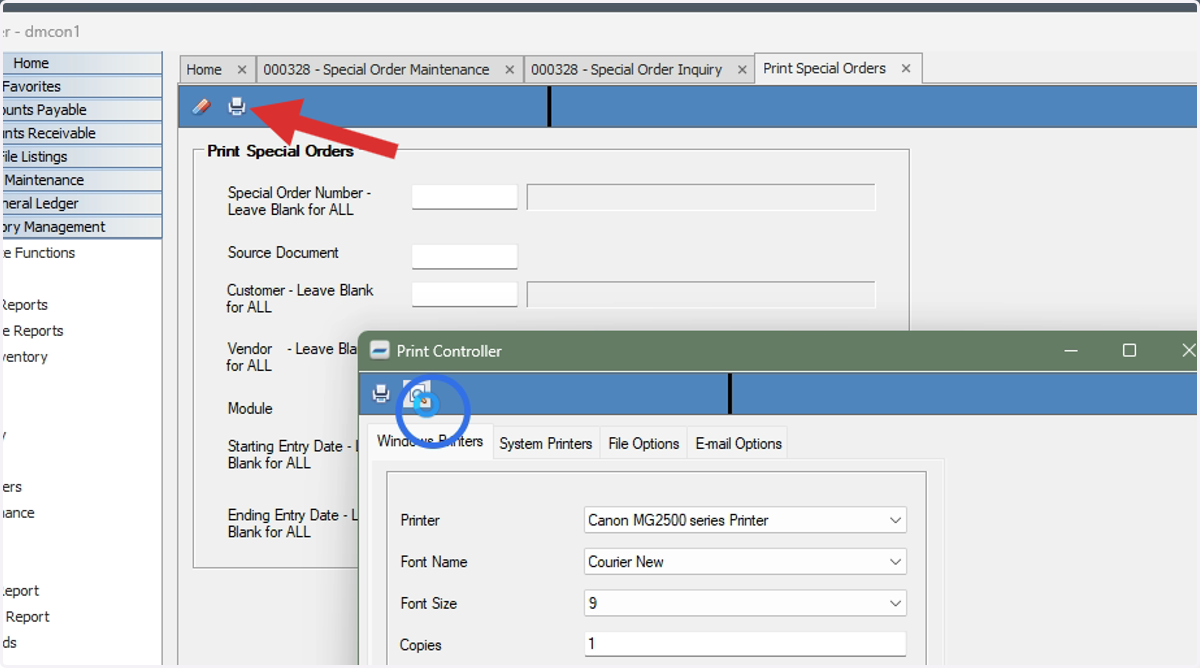Open the Inventory Management sidebar section

tap(81, 227)
